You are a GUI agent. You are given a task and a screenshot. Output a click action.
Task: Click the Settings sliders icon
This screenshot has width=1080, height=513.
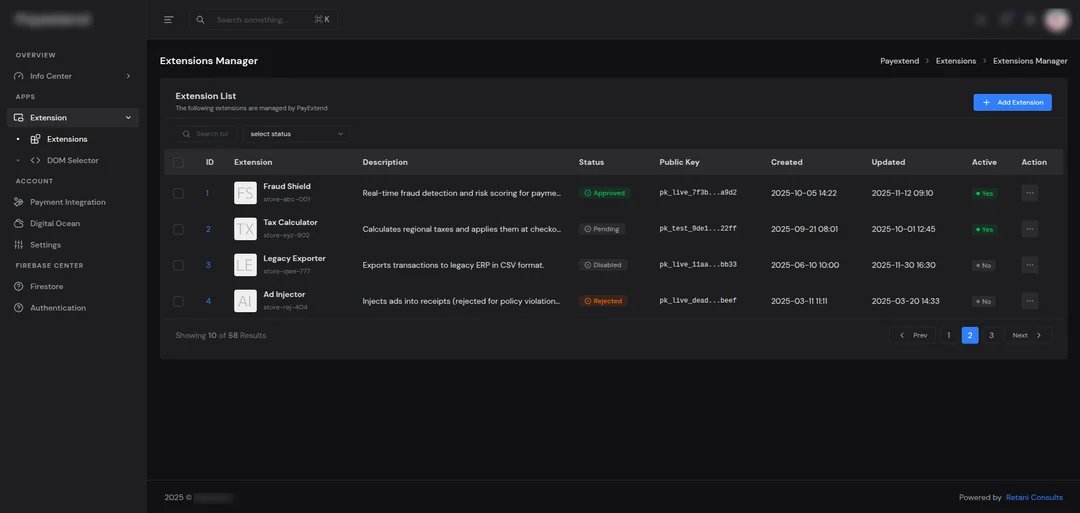click(19, 245)
